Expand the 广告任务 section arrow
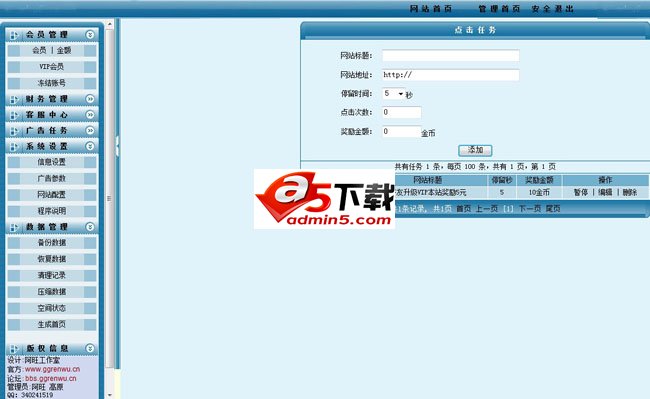The height and width of the screenshot is (399, 650). pos(90,130)
